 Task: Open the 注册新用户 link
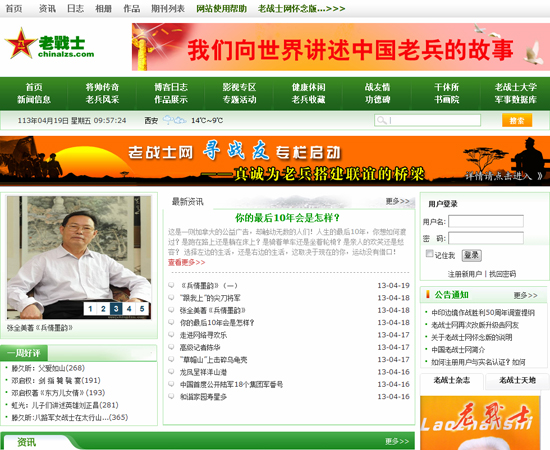465,274
